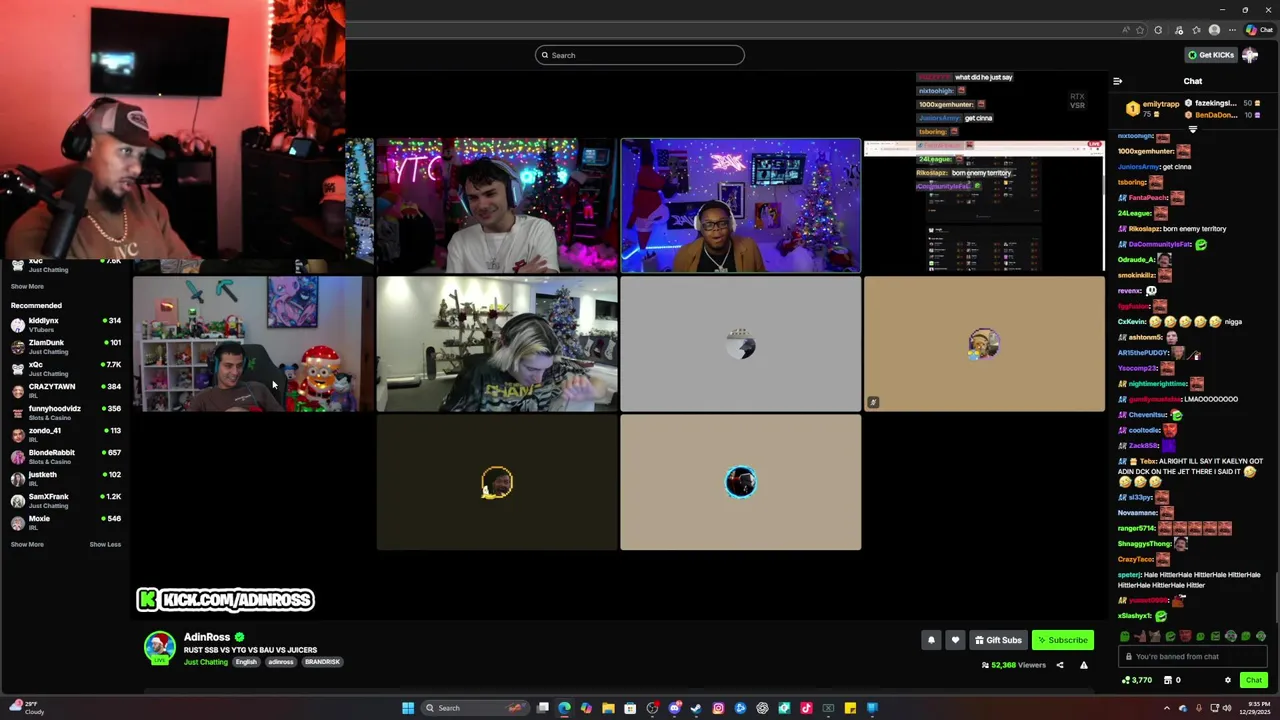Image resolution: width=1280 pixels, height=720 pixels.
Task: Click the first emote in quick emote bar
Action: click(1125, 636)
